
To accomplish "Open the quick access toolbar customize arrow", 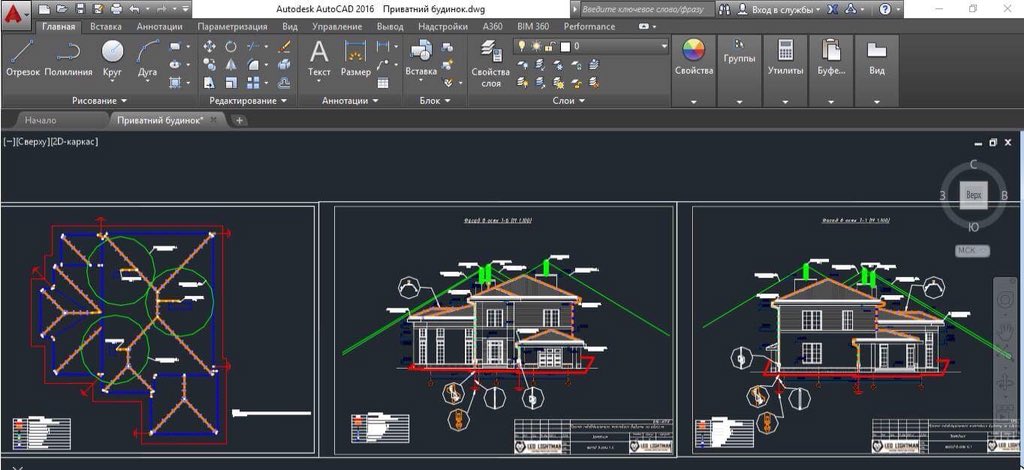I will [x=185, y=9].
